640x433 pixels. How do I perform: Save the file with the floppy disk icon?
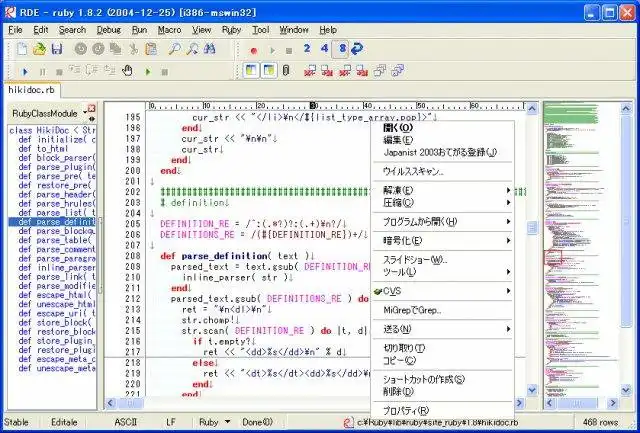pyautogui.click(x=57, y=49)
